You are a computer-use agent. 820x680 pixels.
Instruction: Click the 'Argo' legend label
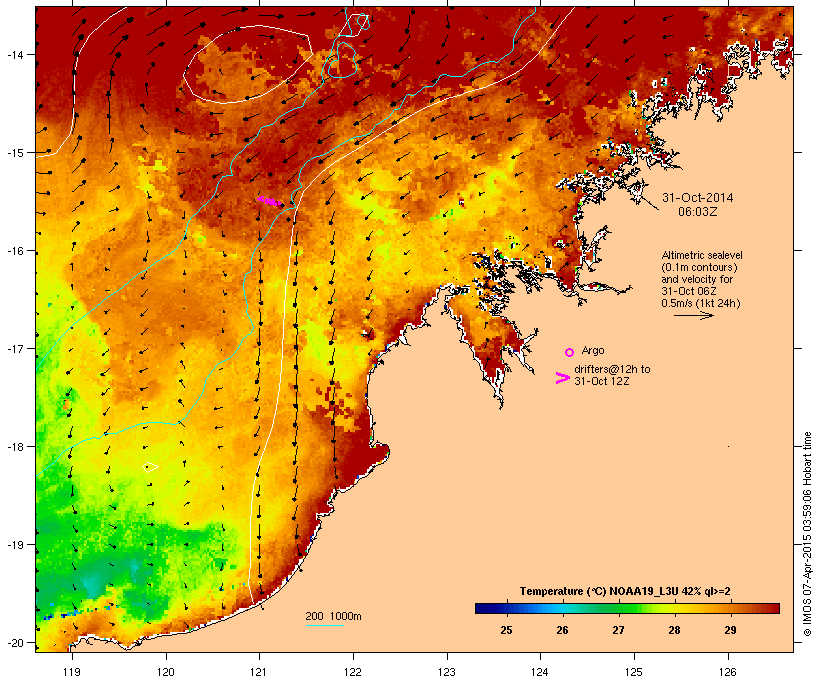[x=593, y=350]
